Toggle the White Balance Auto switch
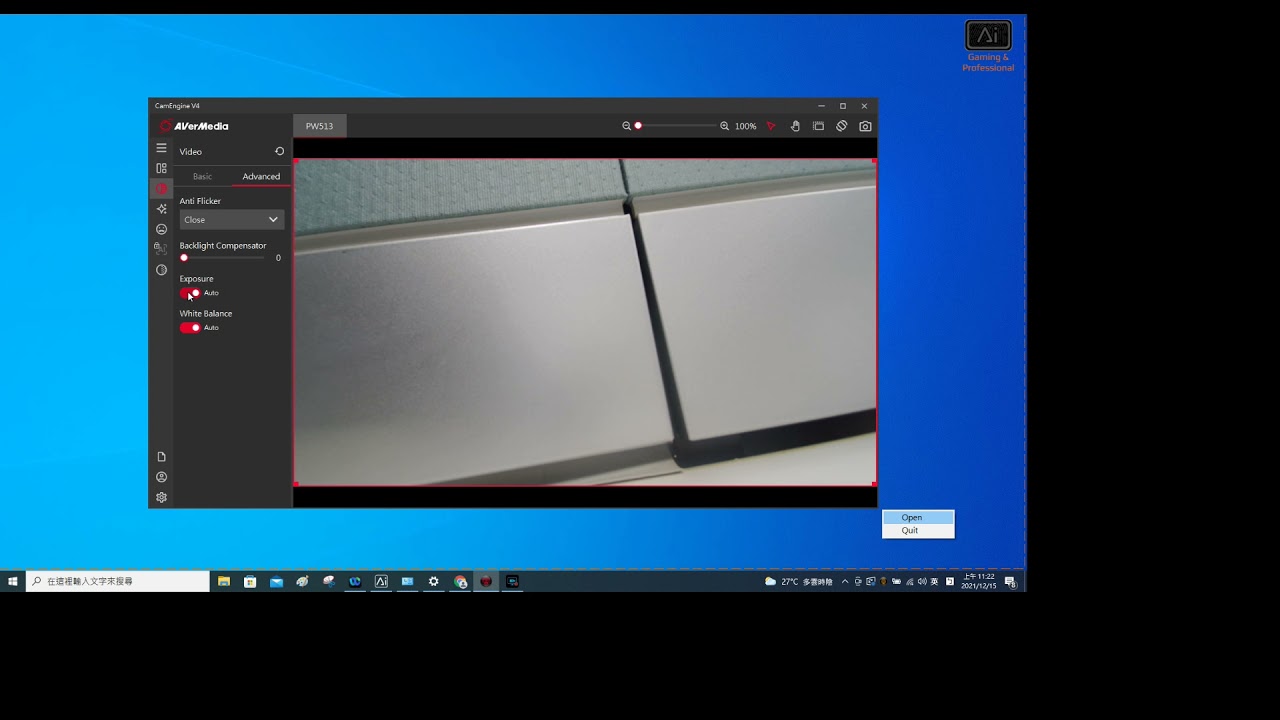The width and height of the screenshot is (1280, 720). click(190, 327)
